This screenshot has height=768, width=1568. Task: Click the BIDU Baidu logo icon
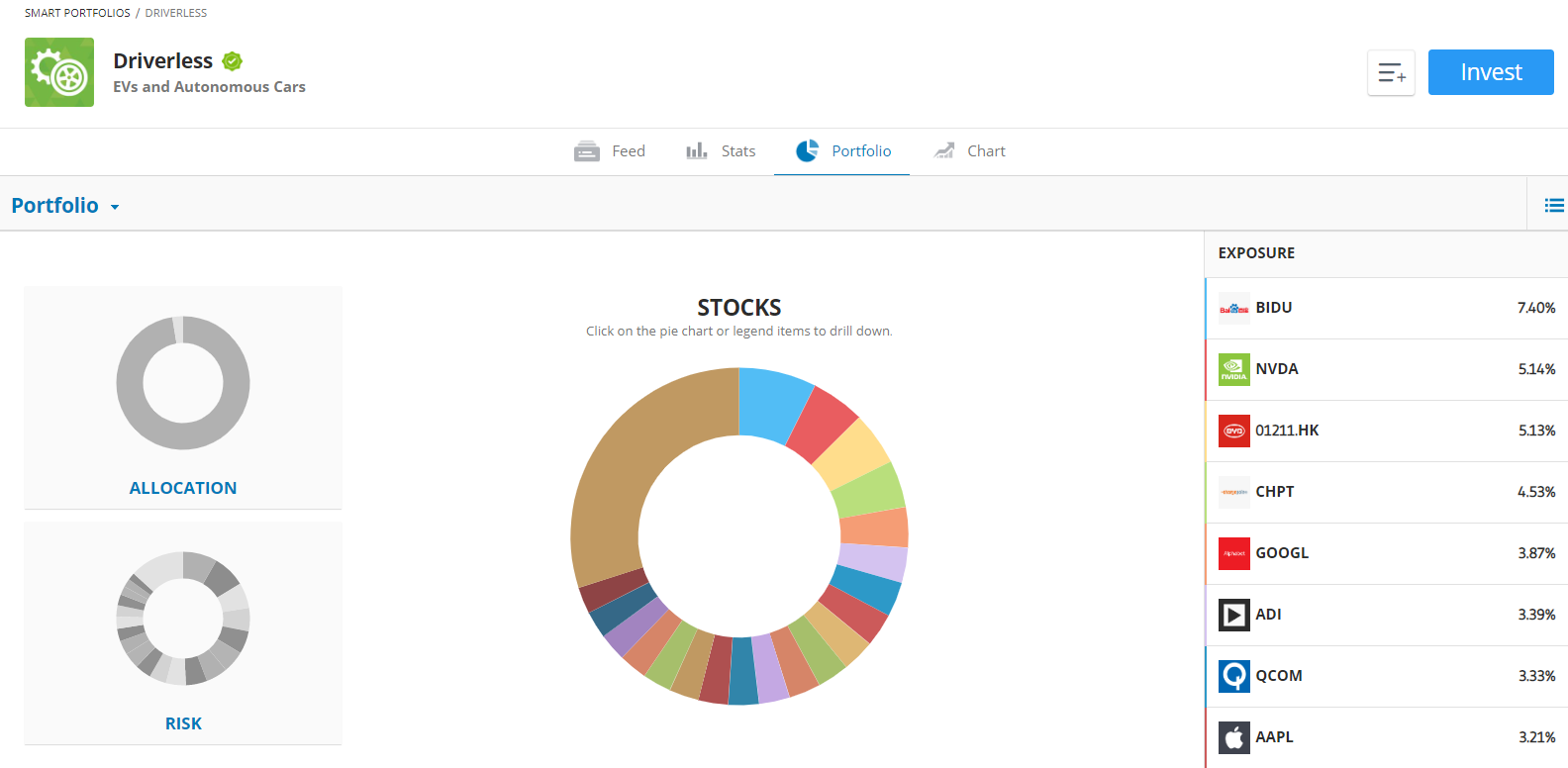tap(1234, 309)
